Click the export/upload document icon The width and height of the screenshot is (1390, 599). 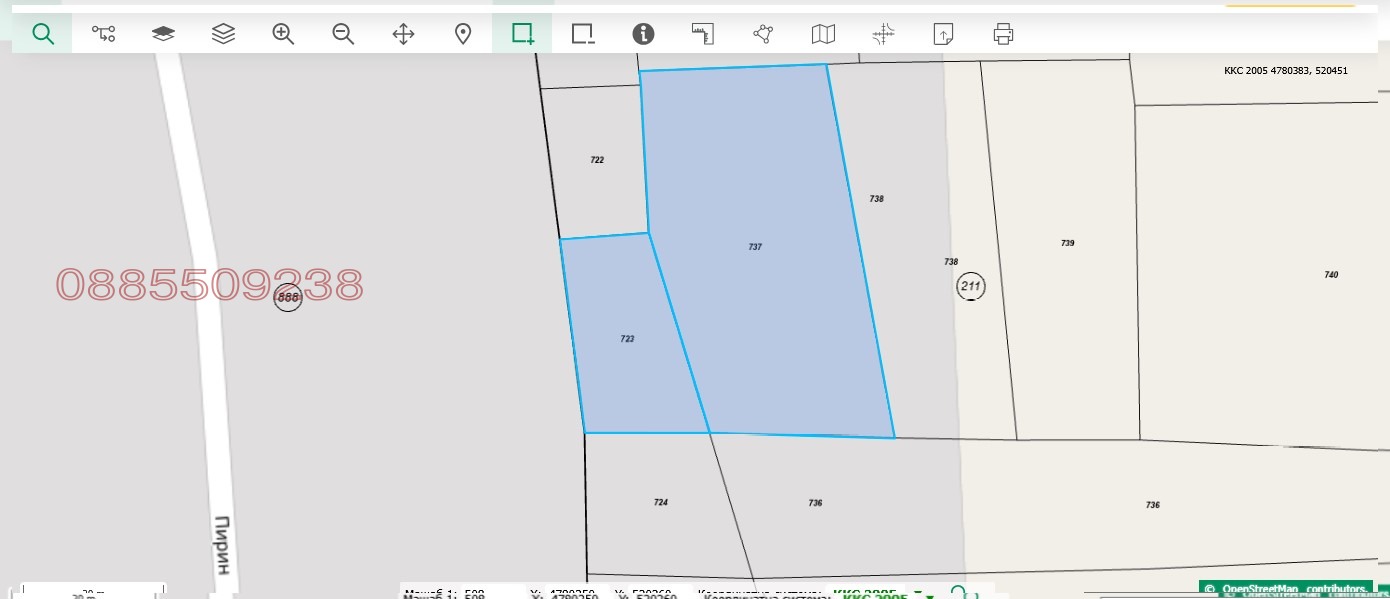[943, 34]
